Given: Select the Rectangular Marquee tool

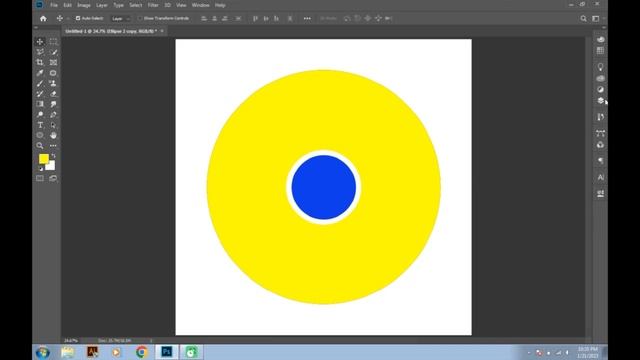Looking at the screenshot, I should coord(53,42).
